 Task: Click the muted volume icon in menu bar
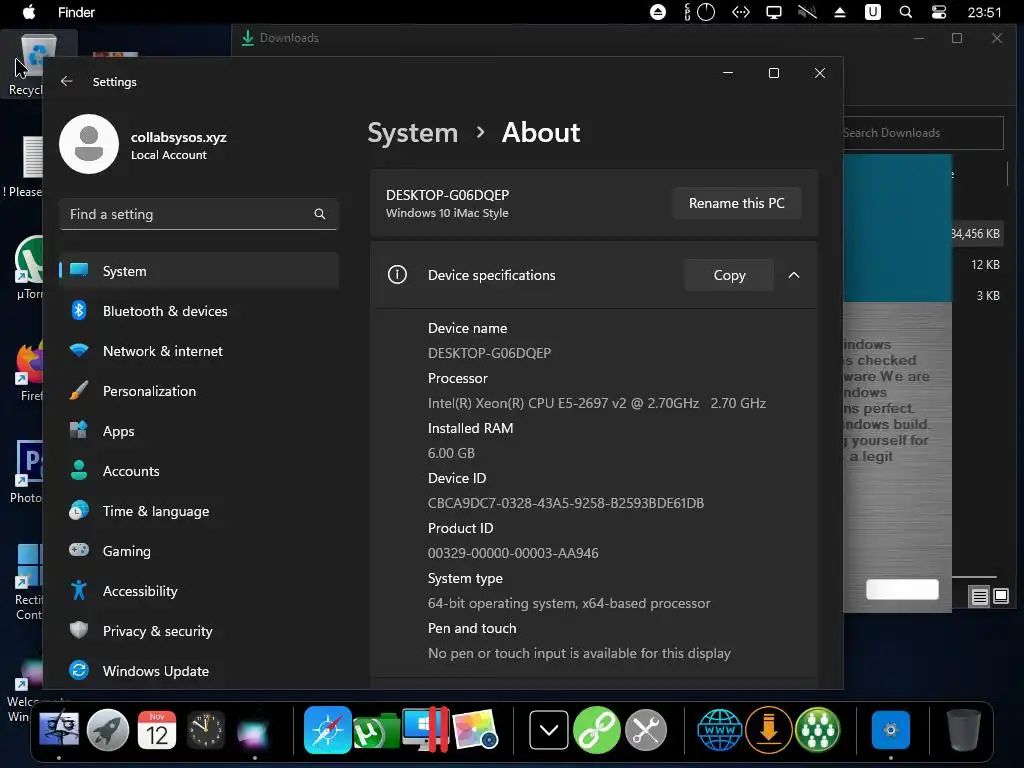807,12
